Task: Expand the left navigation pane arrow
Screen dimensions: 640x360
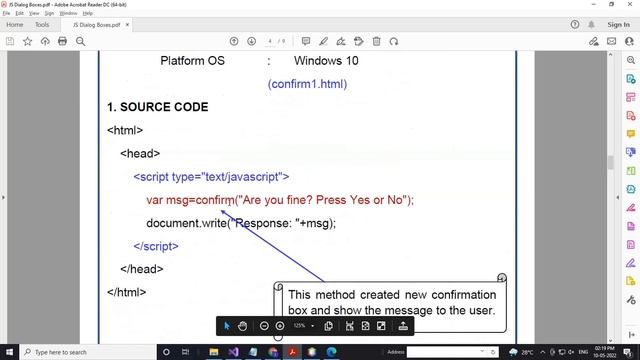Action: pos(3,198)
